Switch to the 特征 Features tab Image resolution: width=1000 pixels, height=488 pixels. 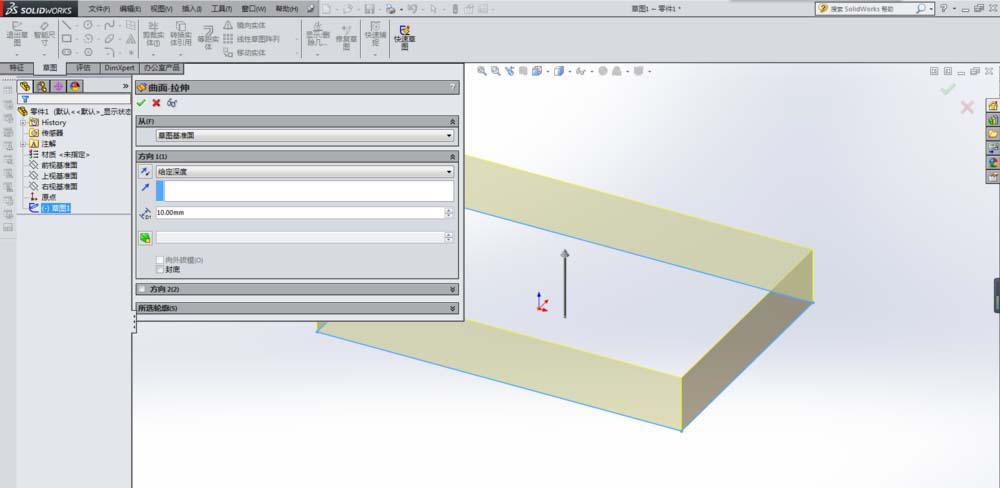17,68
